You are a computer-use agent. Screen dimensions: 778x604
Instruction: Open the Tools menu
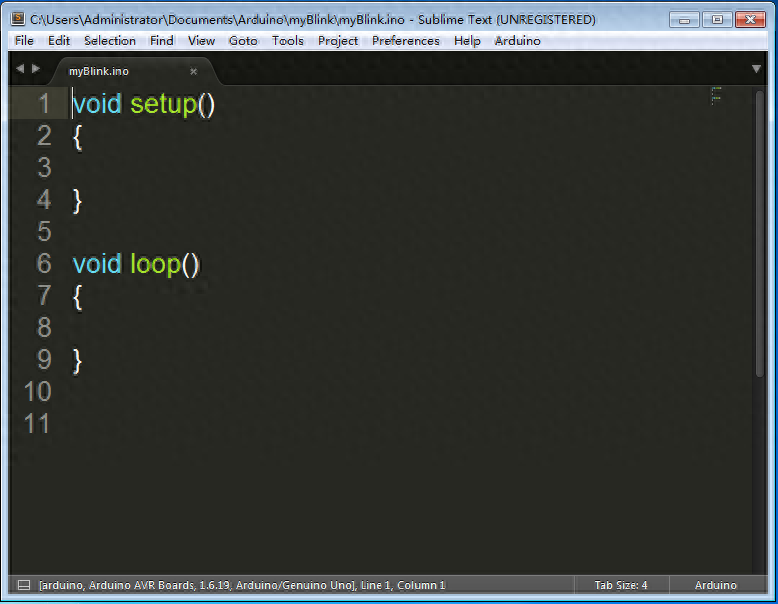[x=288, y=41]
